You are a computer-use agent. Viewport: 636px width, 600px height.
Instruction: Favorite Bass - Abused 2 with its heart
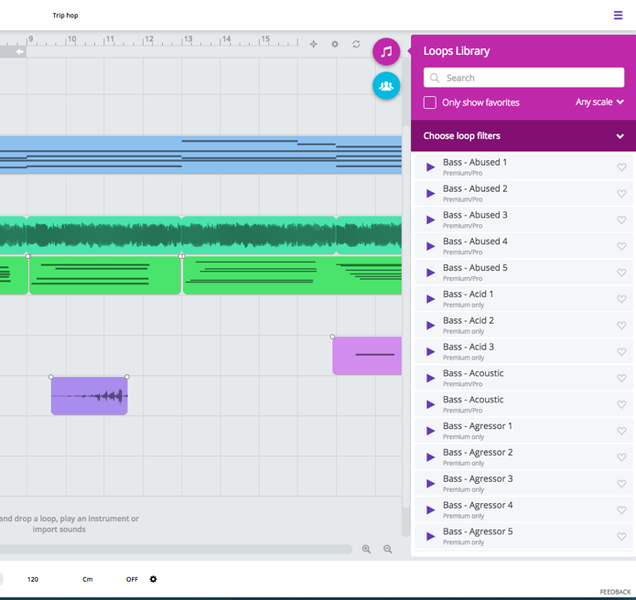point(621,194)
